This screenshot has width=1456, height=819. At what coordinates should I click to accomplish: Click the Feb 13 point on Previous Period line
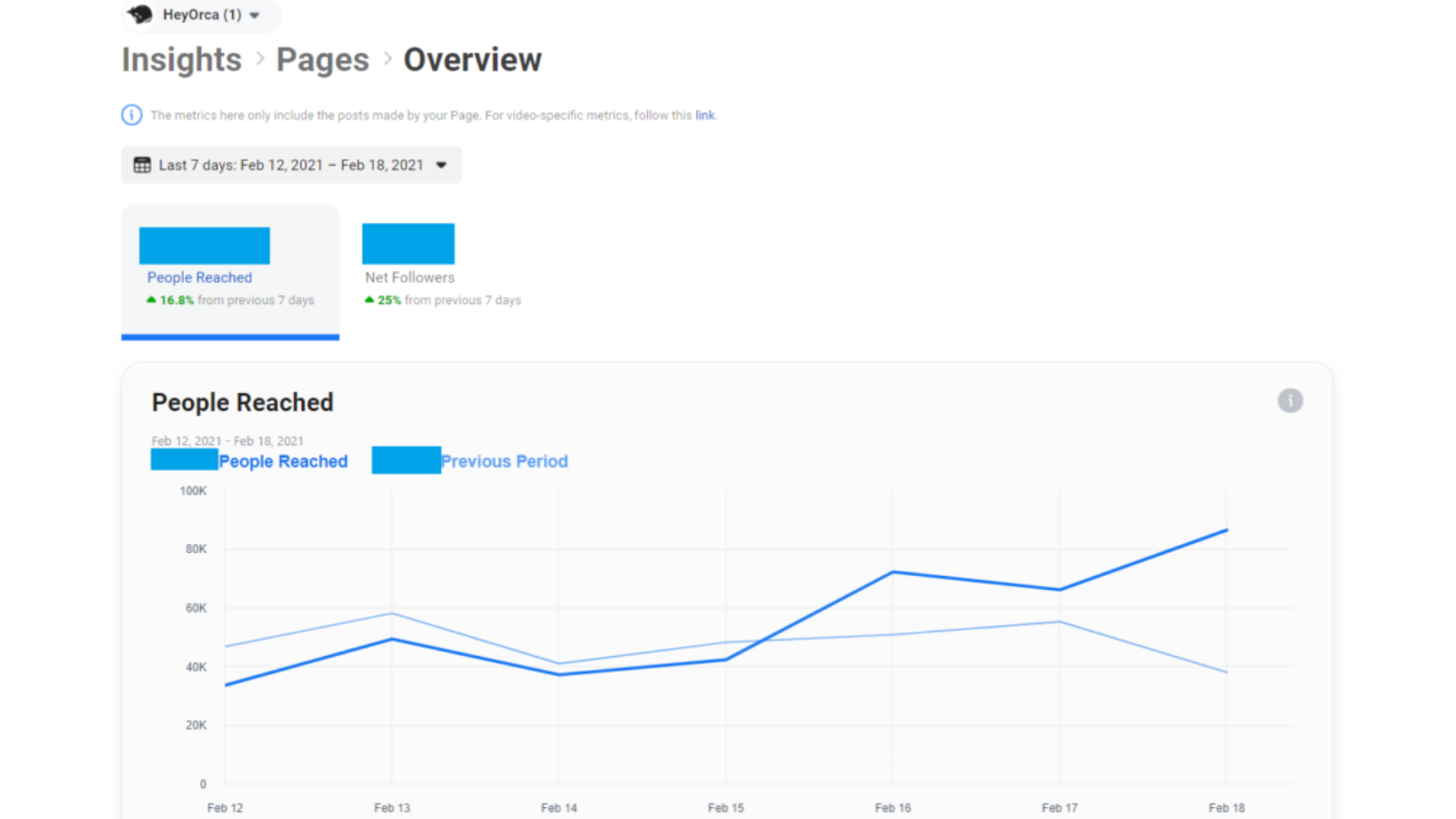(392, 613)
